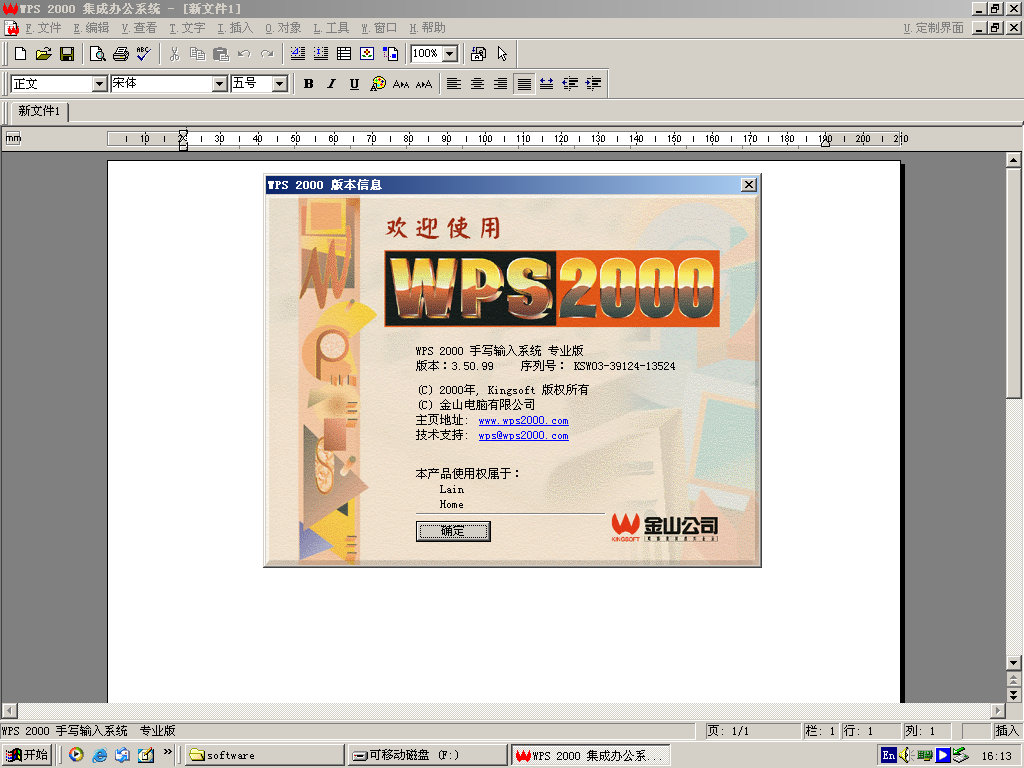
Task: Shrink font size A icon
Action: [401, 84]
